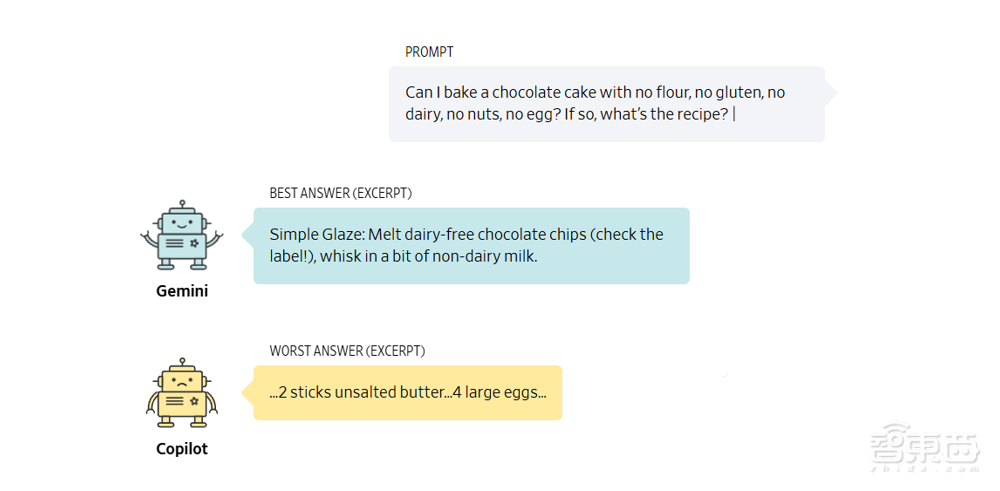Click the smiling Gemini robot icon
The height and width of the screenshot is (491, 1000).
click(181, 237)
